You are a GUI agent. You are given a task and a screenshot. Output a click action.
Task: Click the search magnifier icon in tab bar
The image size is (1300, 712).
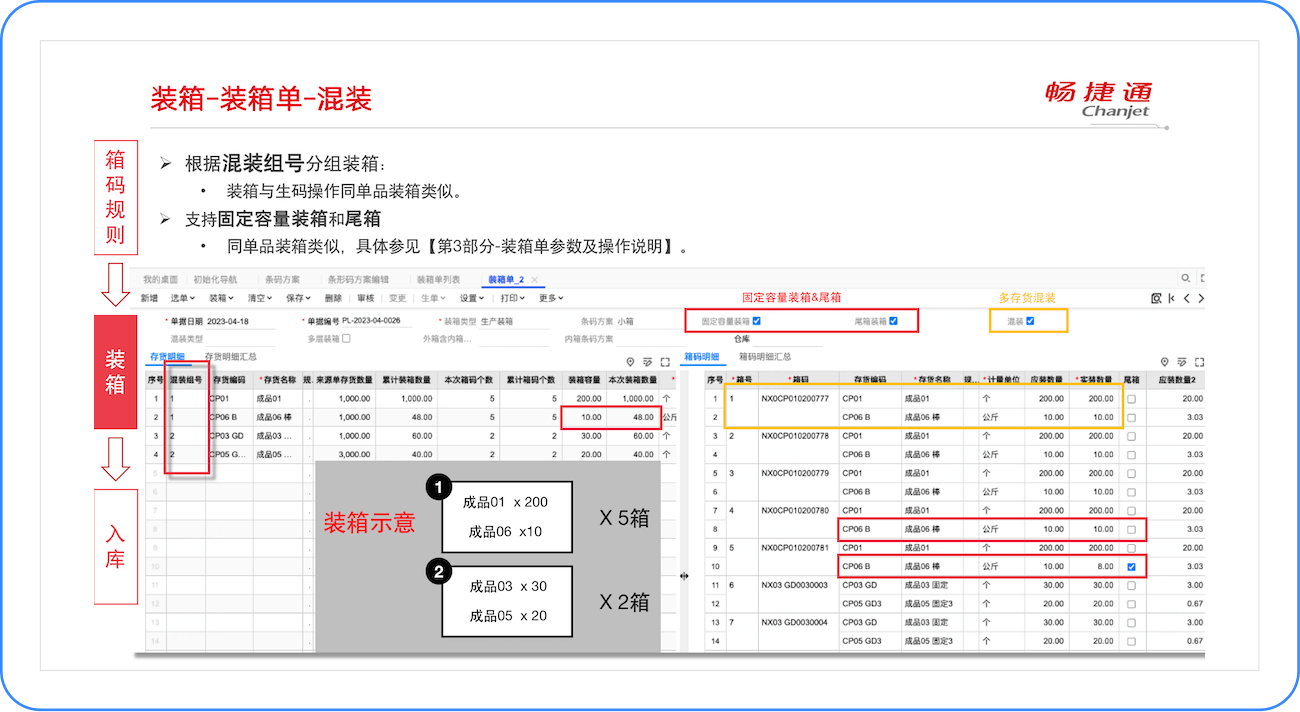pyautogui.click(x=1186, y=279)
